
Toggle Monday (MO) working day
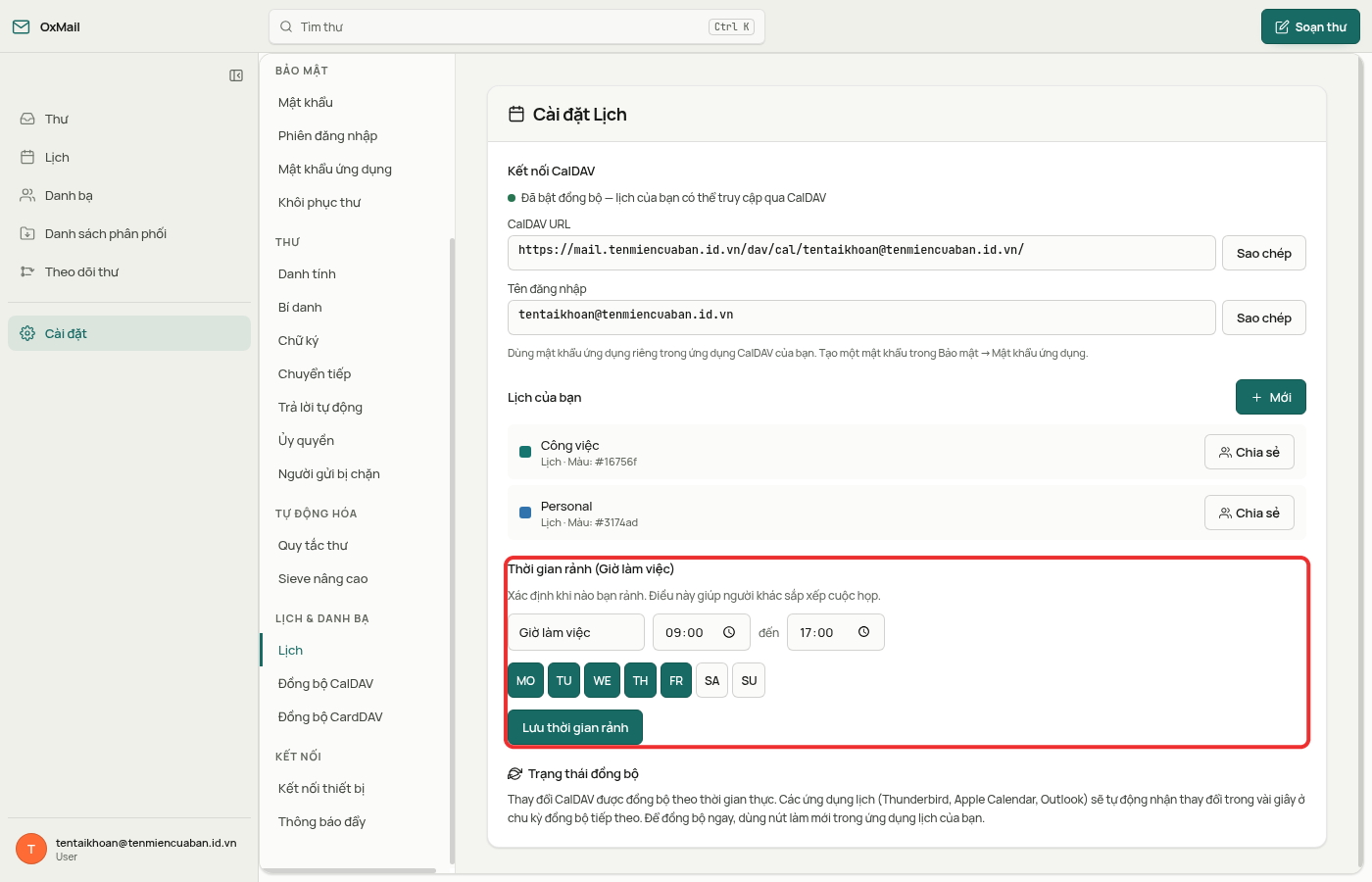click(526, 680)
